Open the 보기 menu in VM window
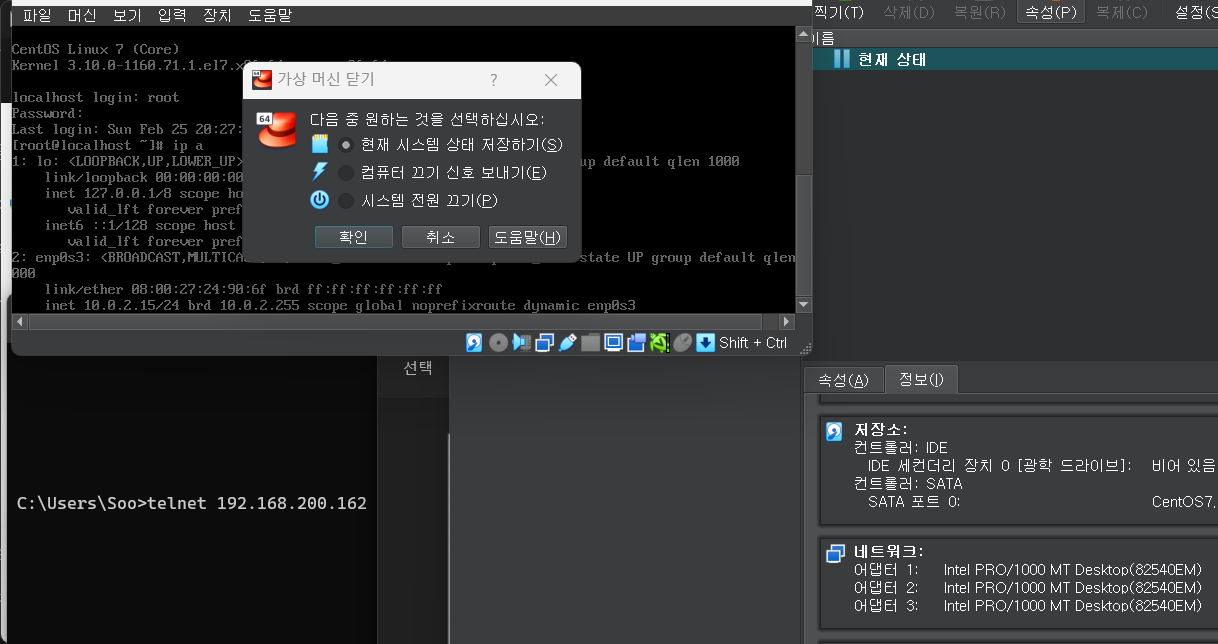This screenshot has width=1218, height=644. (127, 15)
